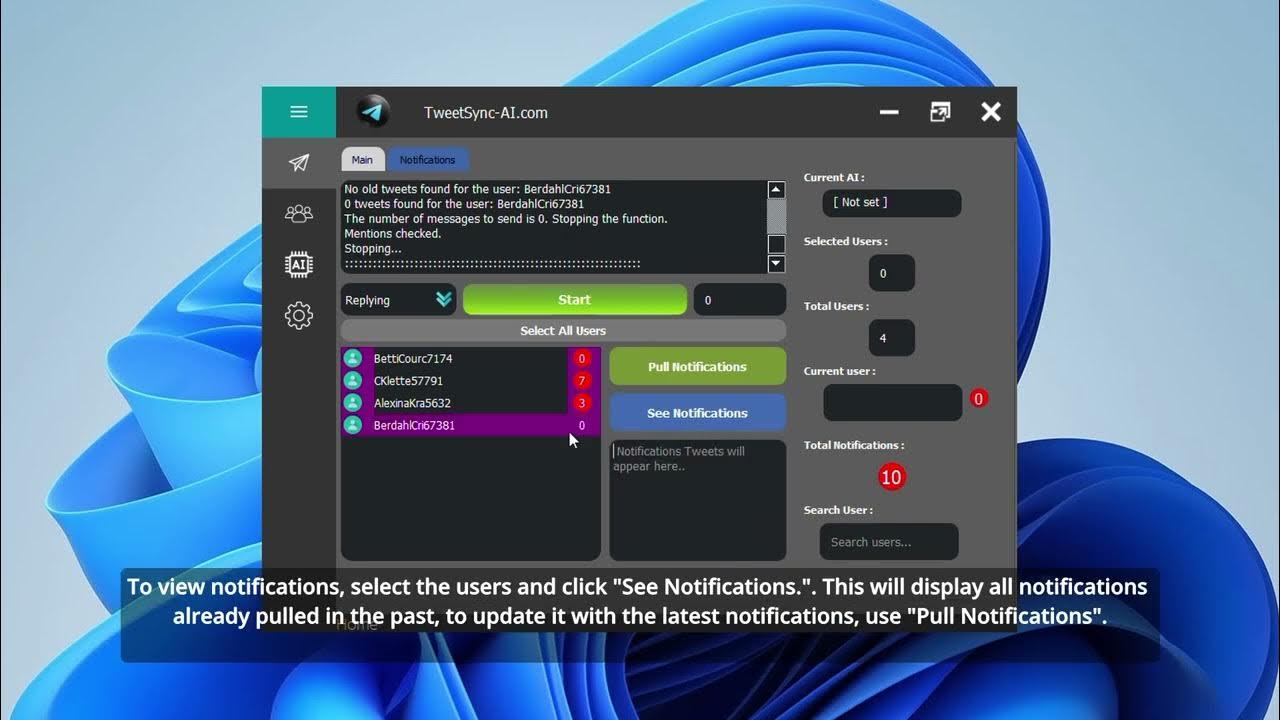Click the Telegram logo in the title bar
1280x720 pixels.
(x=373, y=112)
